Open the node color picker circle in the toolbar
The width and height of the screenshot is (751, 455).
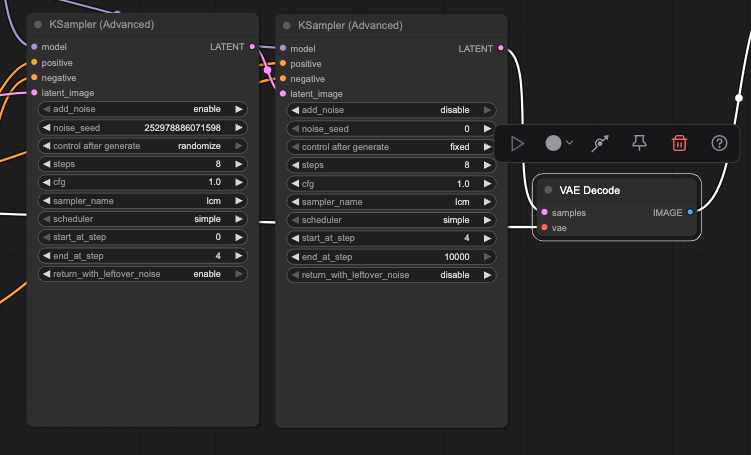[553, 143]
